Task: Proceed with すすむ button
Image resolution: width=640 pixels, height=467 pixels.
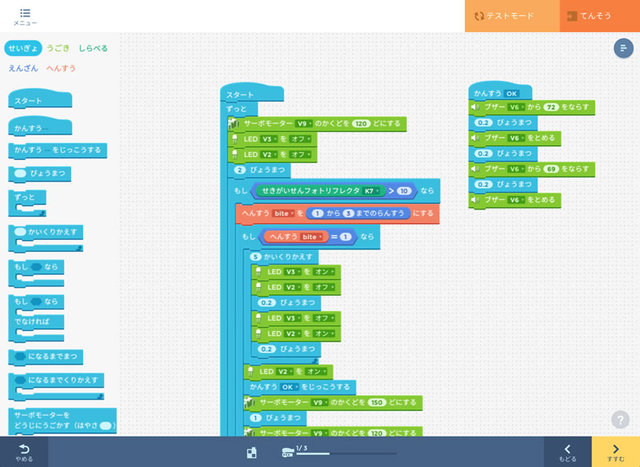Action: pos(616,452)
